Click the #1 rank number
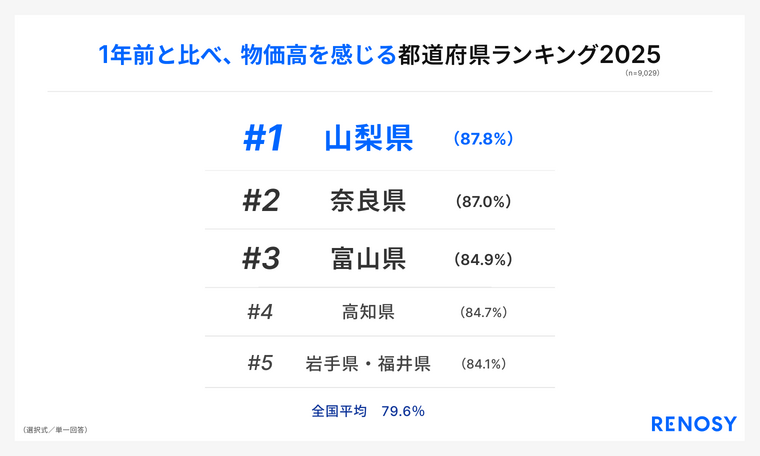The height and width of the screenshot is (456, 760). coord(263,139)
